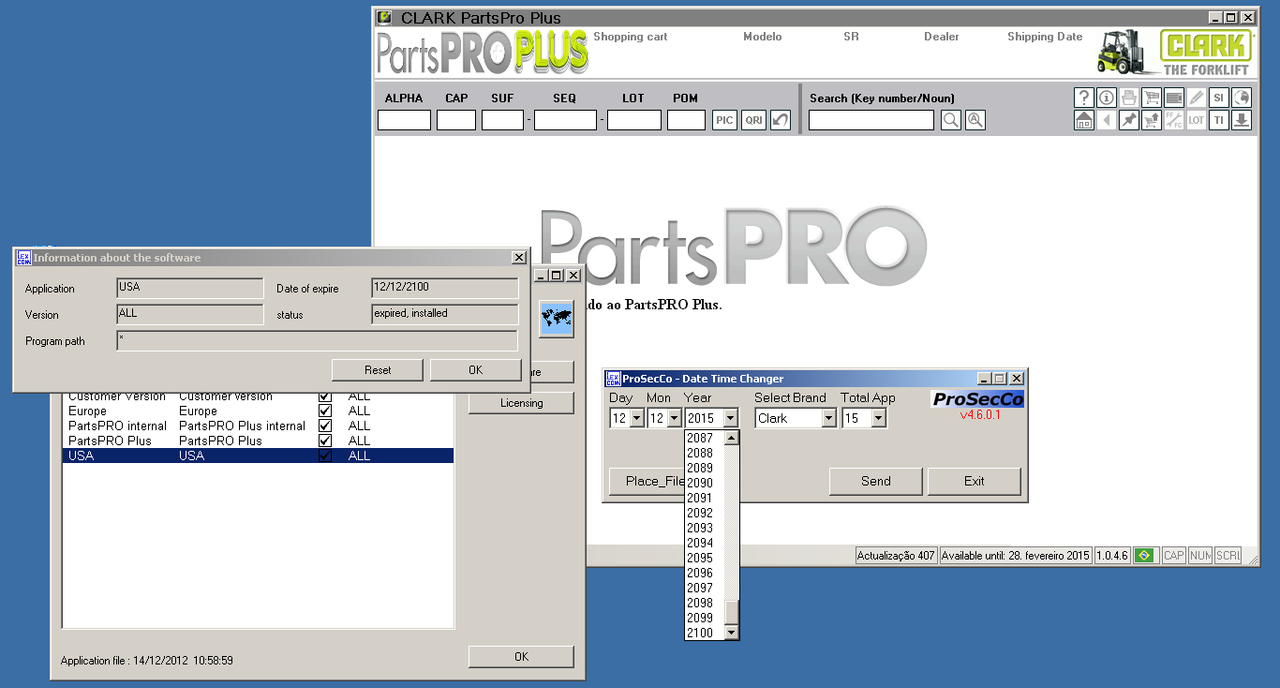Screen dimensions: 1280x688
Task: Click the Exit button in ProSecCo
Action: click(x=974, y=481)
